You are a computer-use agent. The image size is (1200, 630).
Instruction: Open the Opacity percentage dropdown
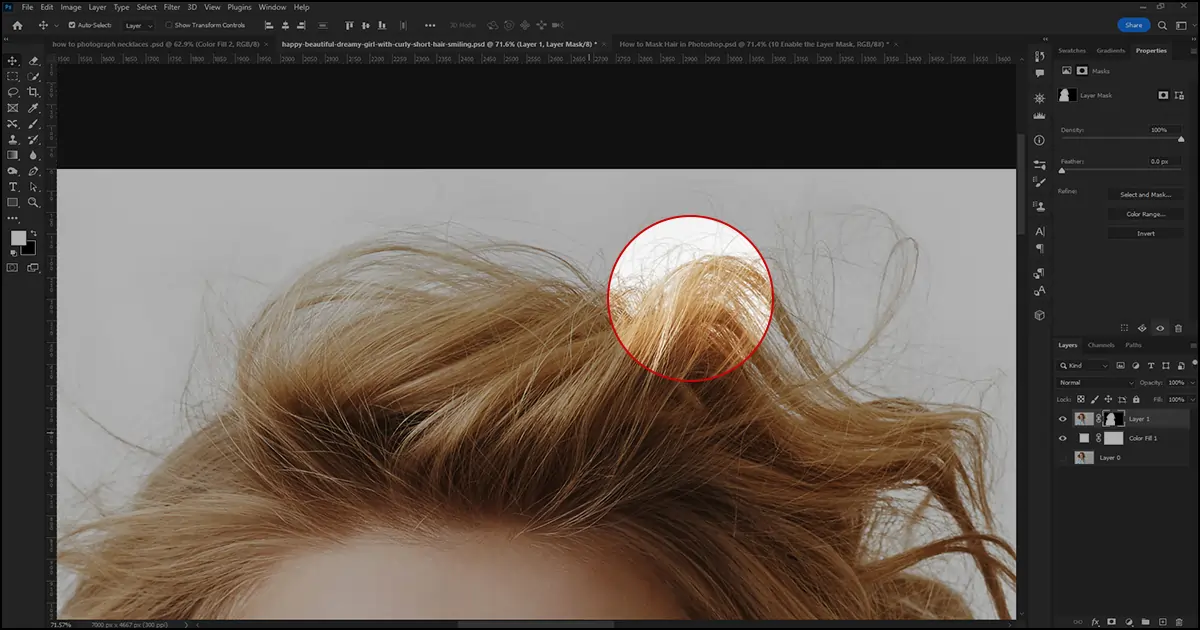[1192, 382]
